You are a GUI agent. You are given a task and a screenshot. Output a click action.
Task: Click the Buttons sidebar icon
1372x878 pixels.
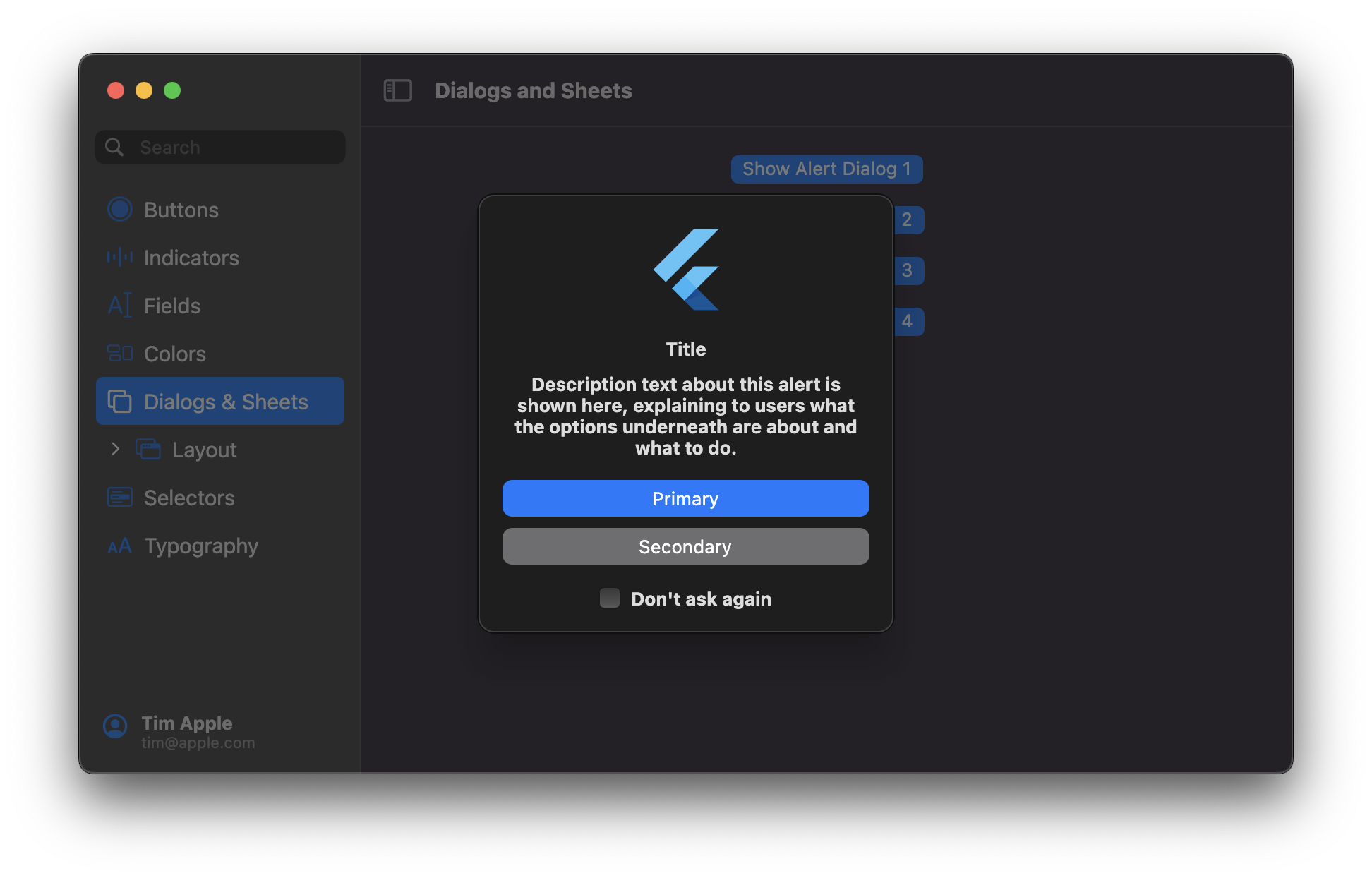[x=119, y=210]
